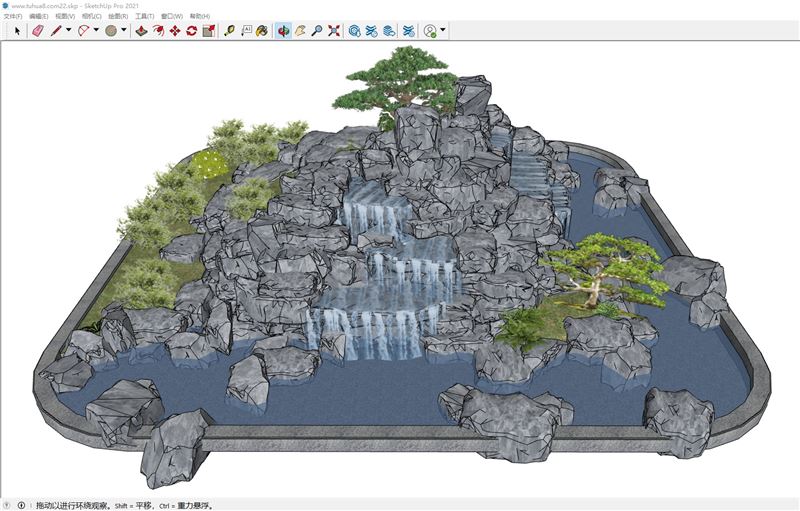Click the status bar credits info icon
This screenshot has width=800, height=511.
point(21,505)
